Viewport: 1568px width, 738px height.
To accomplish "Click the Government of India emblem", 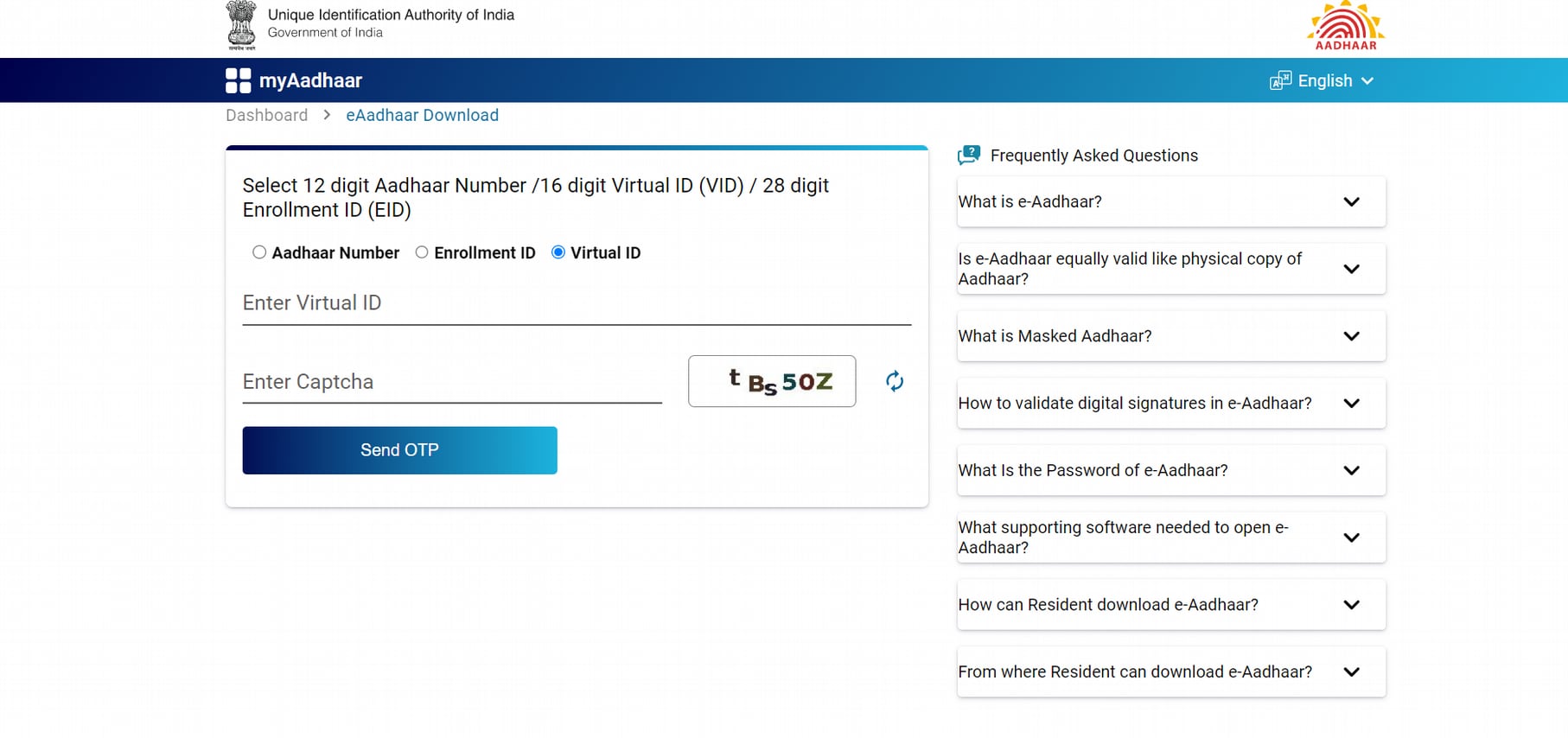I will click(x=241, y=25).
